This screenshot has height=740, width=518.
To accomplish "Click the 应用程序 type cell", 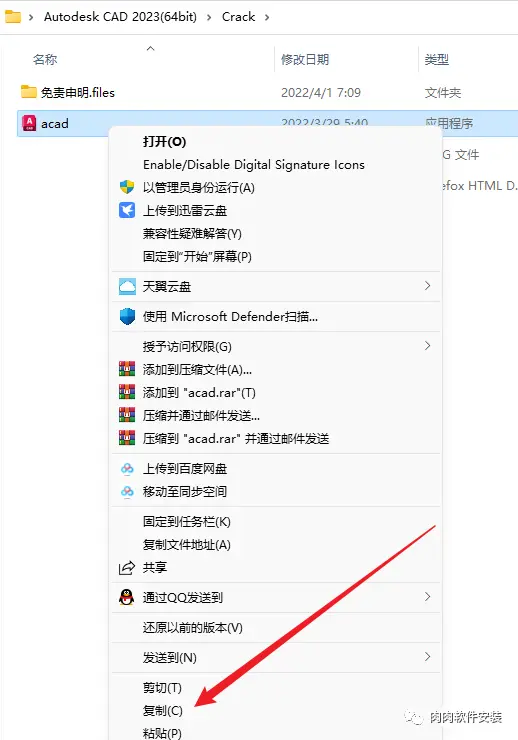I will point(449,124).
